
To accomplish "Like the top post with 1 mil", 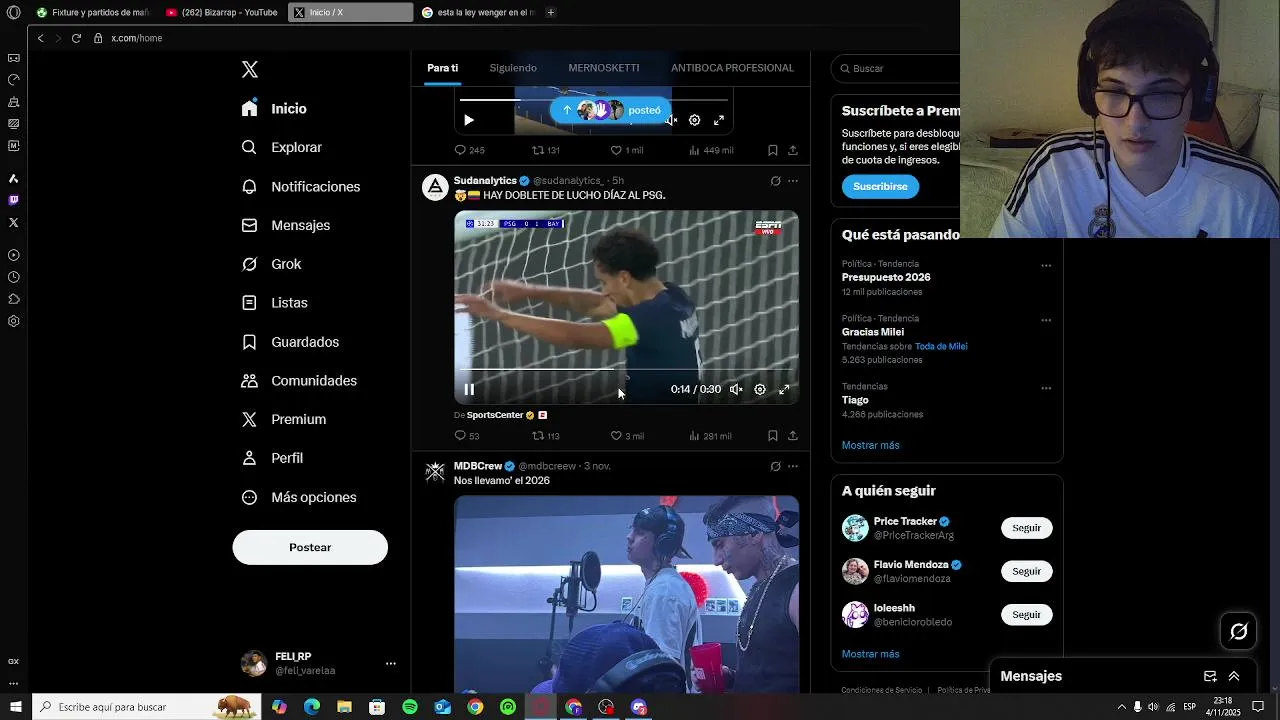I will (x=627, y=150).
